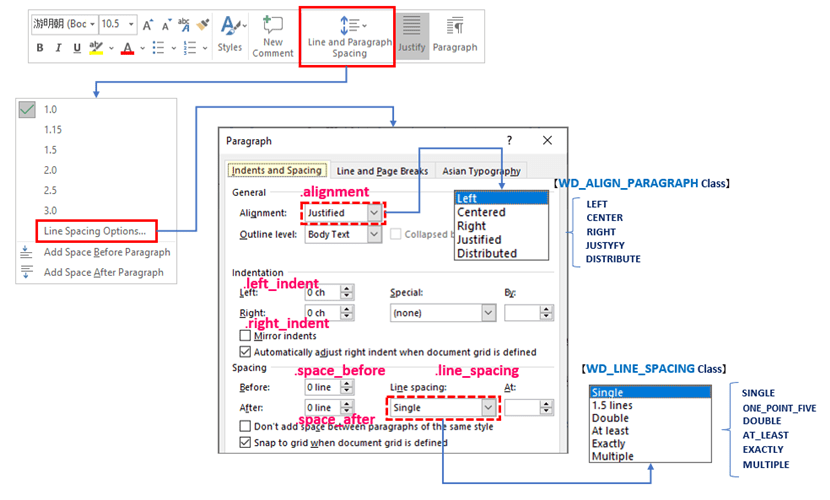This screenshot has width=830, height=500.
Task: Click the Left indent stepper
Action: [x=346, y=292]
